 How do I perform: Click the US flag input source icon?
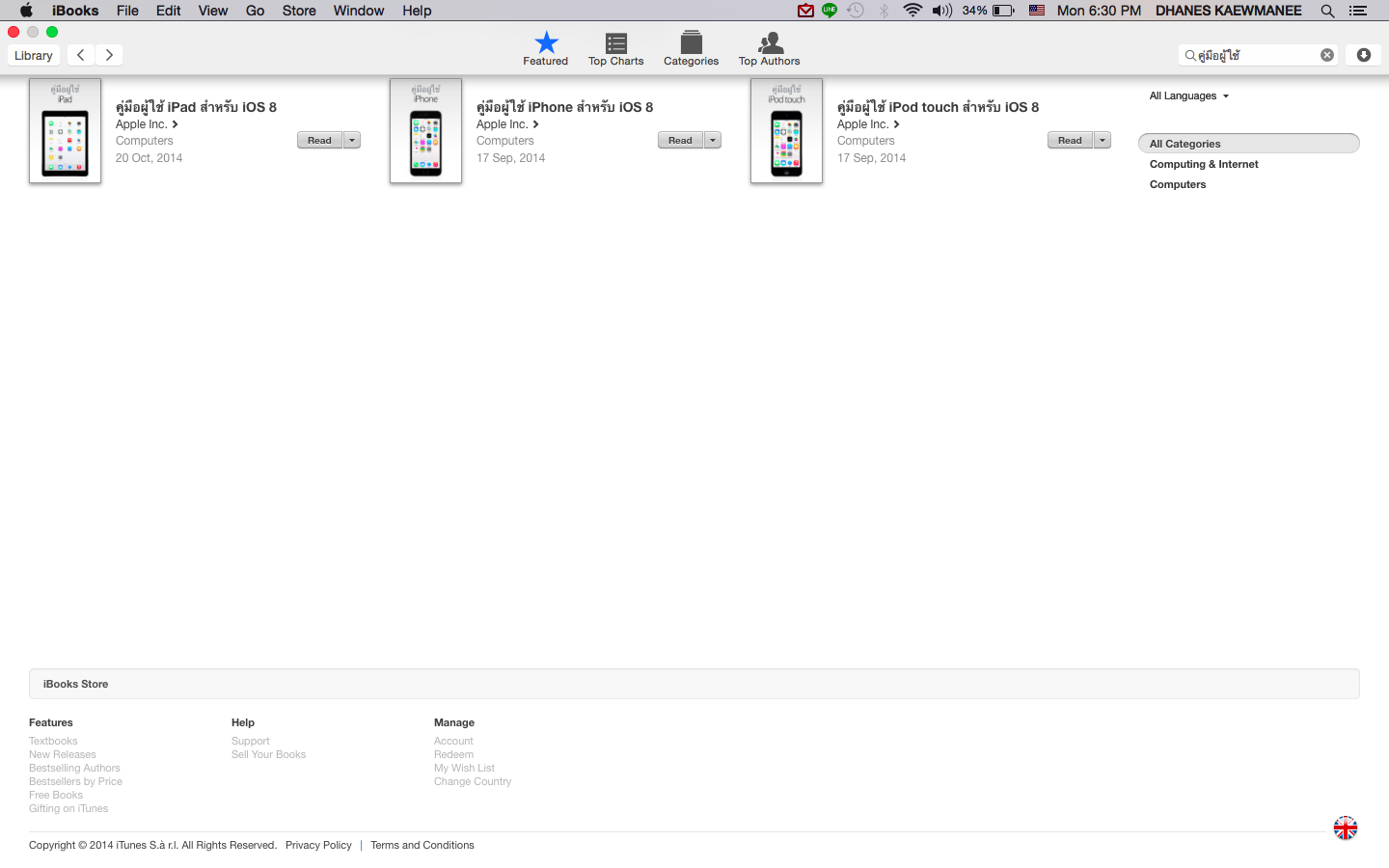pos(1037,11)
